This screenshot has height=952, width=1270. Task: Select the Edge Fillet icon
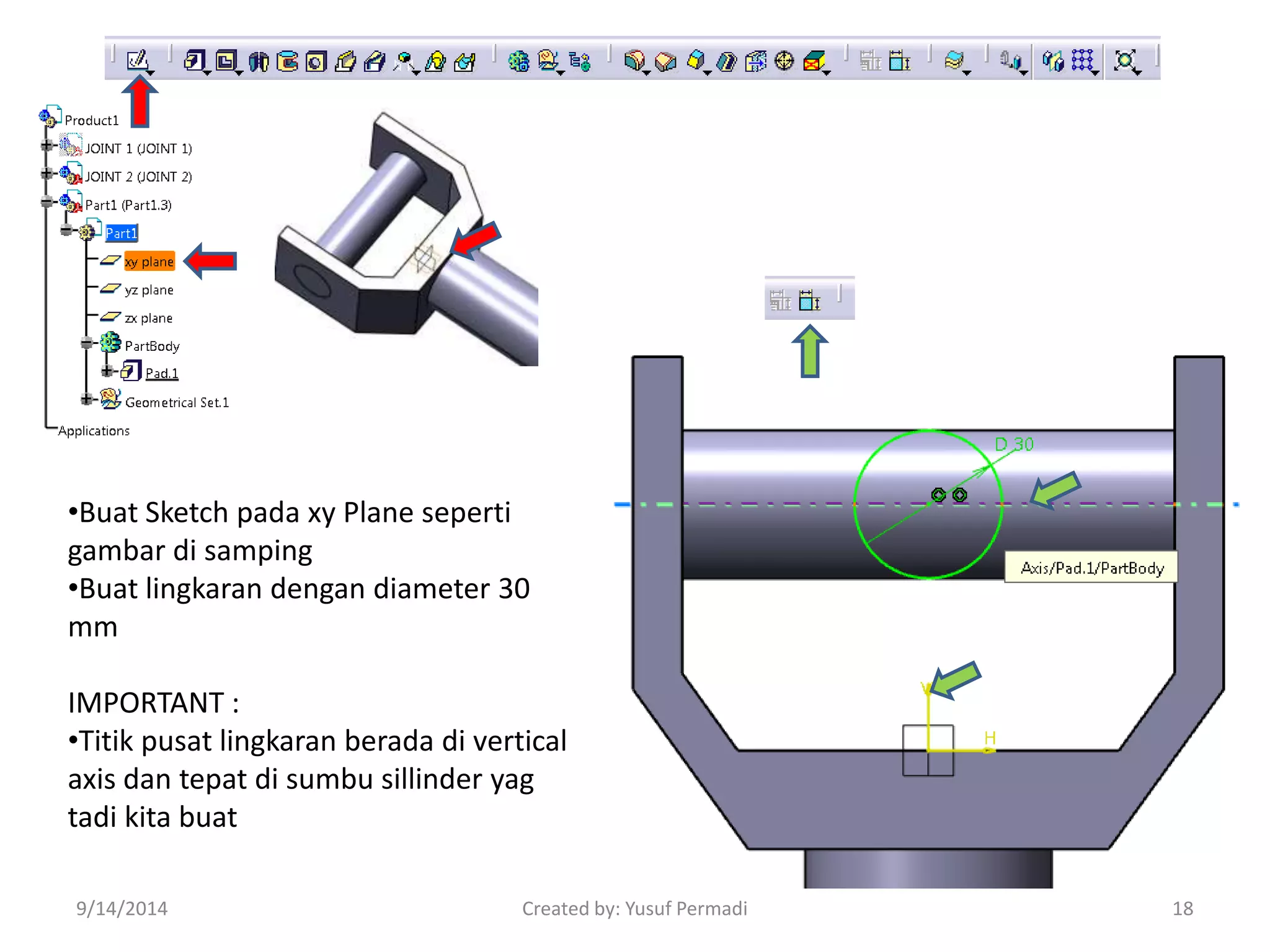(633, 60)
